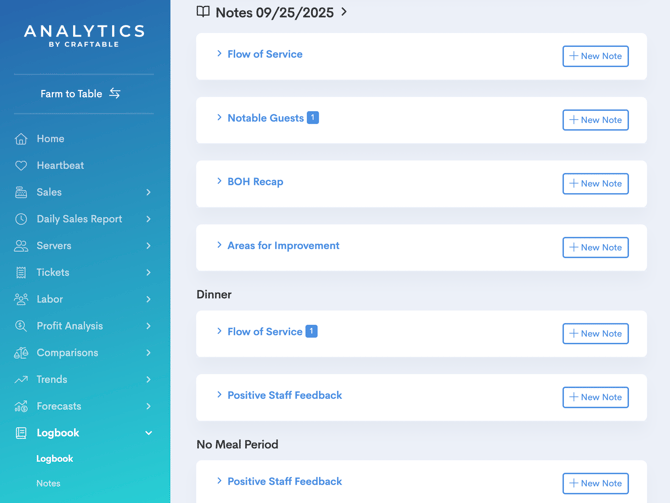Image resolution: width=670 pixels, height=503 pixels.
Task: Click the Servers people icon
Action: click(21, 246)
